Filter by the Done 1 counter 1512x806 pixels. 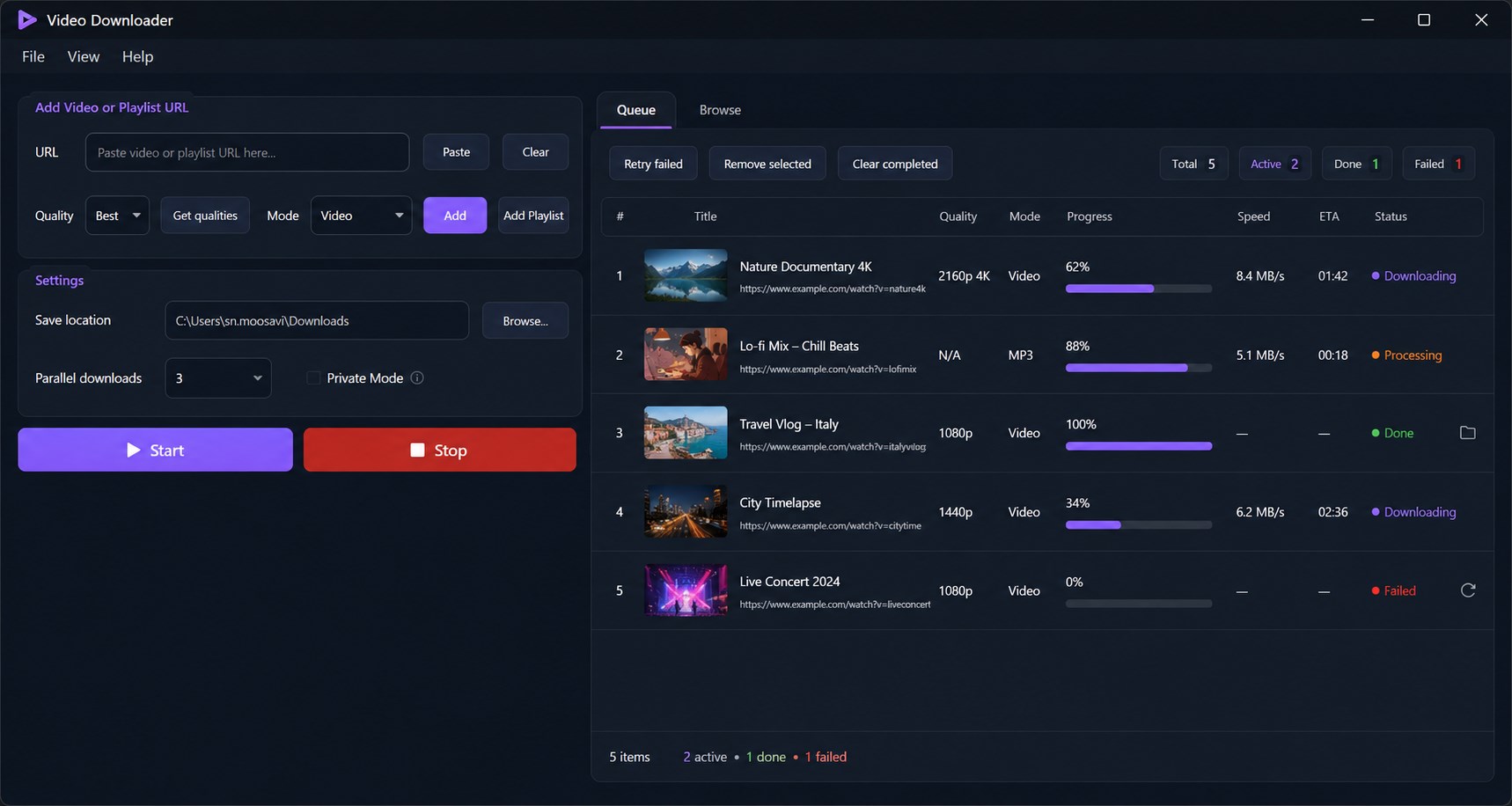pyautogui.click(x=1356, y=164)
